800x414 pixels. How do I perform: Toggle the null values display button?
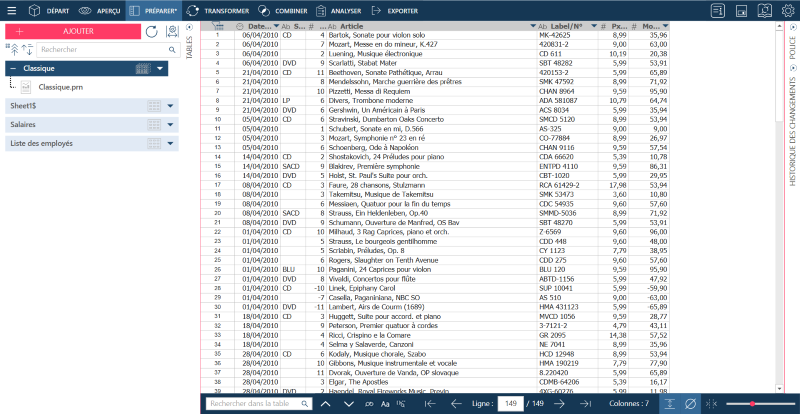pyautogui.click(x=690, y=403)
